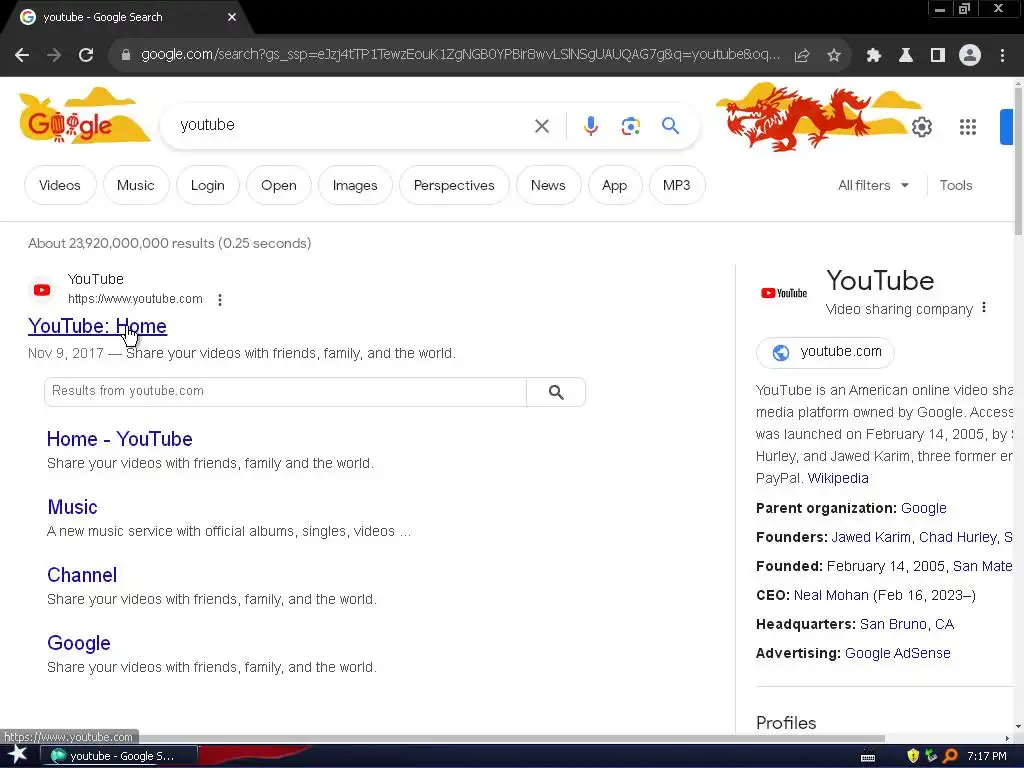Viewport: 1024px width, 768px height.
Task: Open options dots beside youtube.com URL
Action: pos(220,300)
